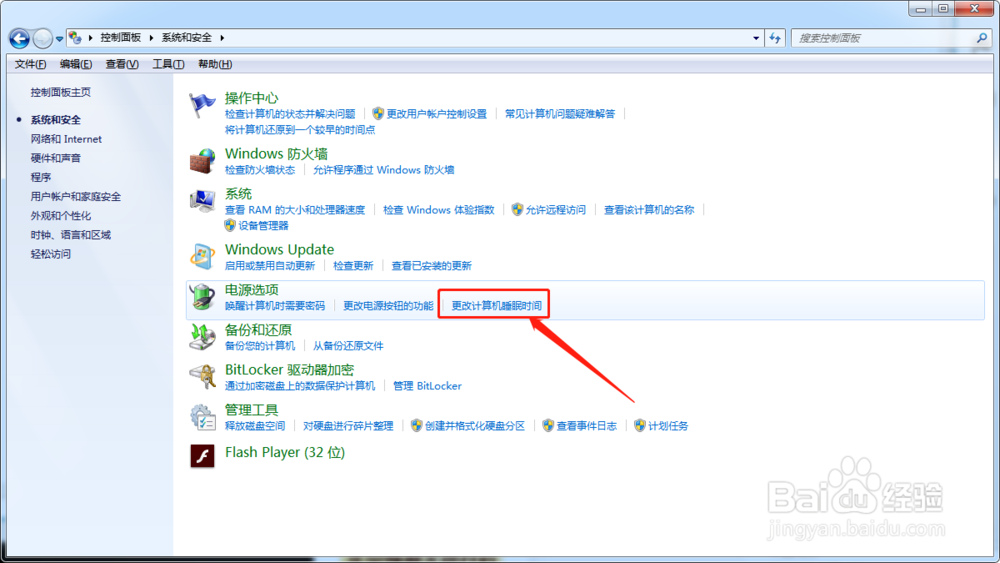
Task: Refresh the Control Panel address bar
Action: click(x=775, y=38)
